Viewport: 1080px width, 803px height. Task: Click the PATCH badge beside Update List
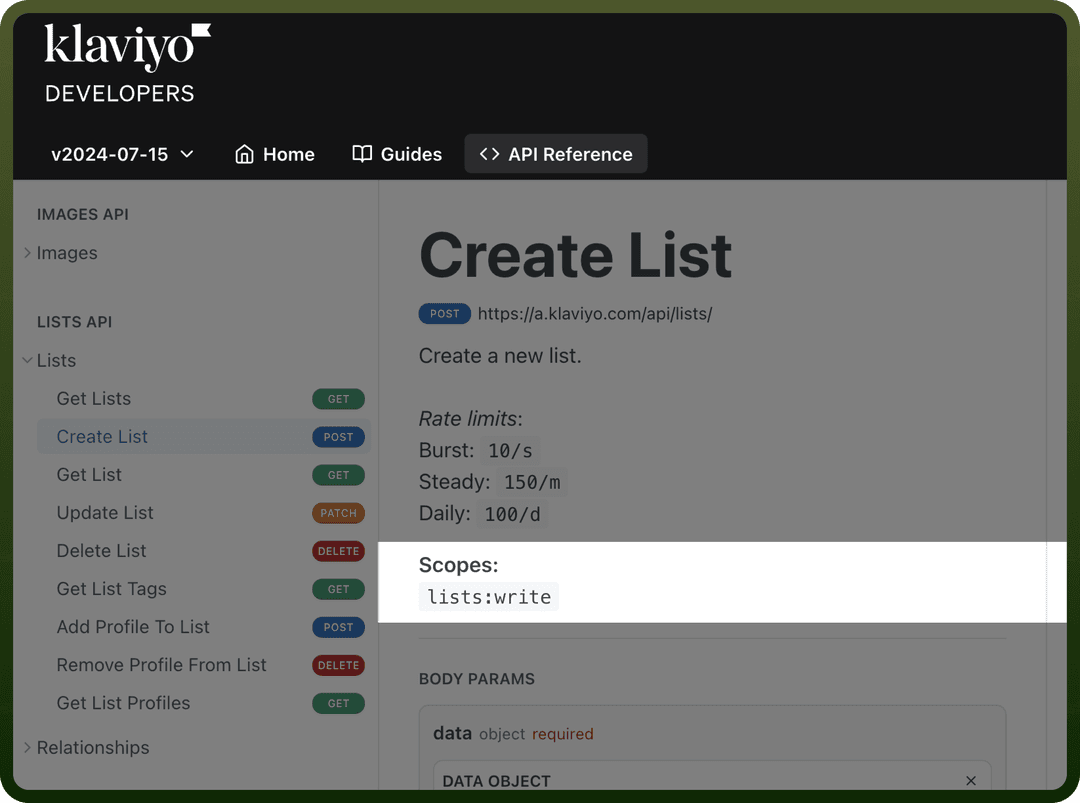pos(338,513)
